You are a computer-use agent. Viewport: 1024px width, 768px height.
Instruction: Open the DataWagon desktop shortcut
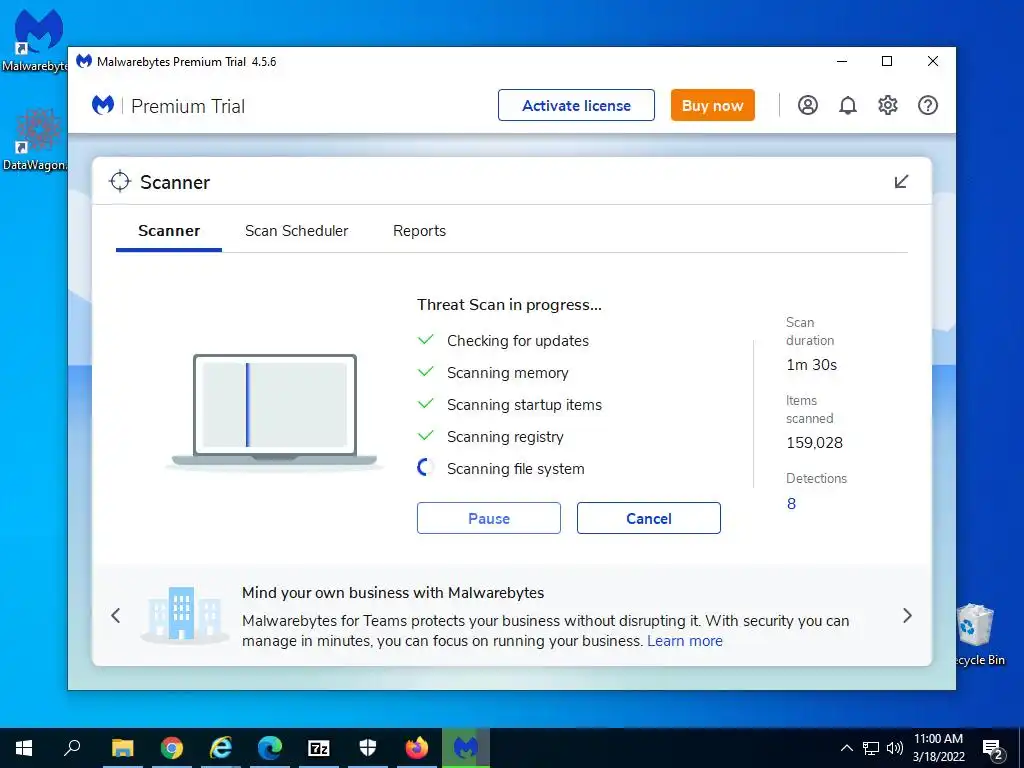[x=36, y=139]
